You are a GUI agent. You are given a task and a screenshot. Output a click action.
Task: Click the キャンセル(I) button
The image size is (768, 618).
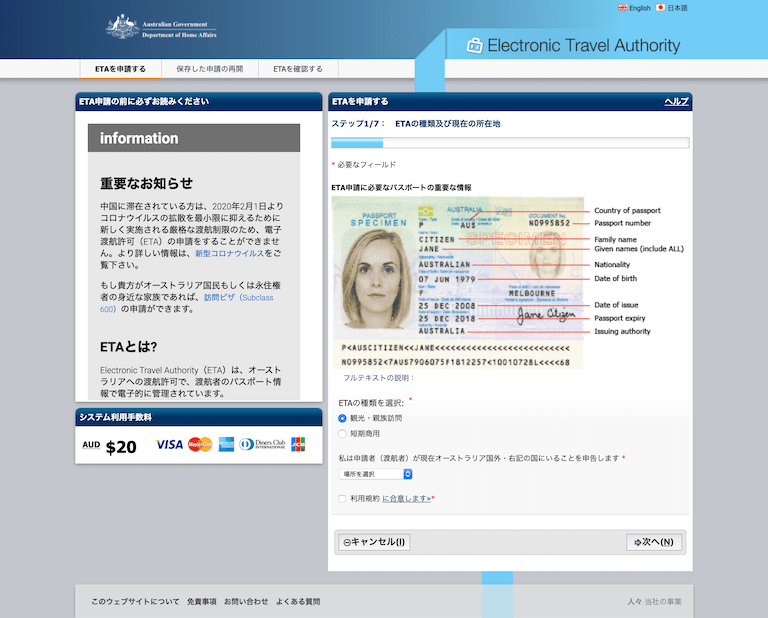(x=374, y=542)
